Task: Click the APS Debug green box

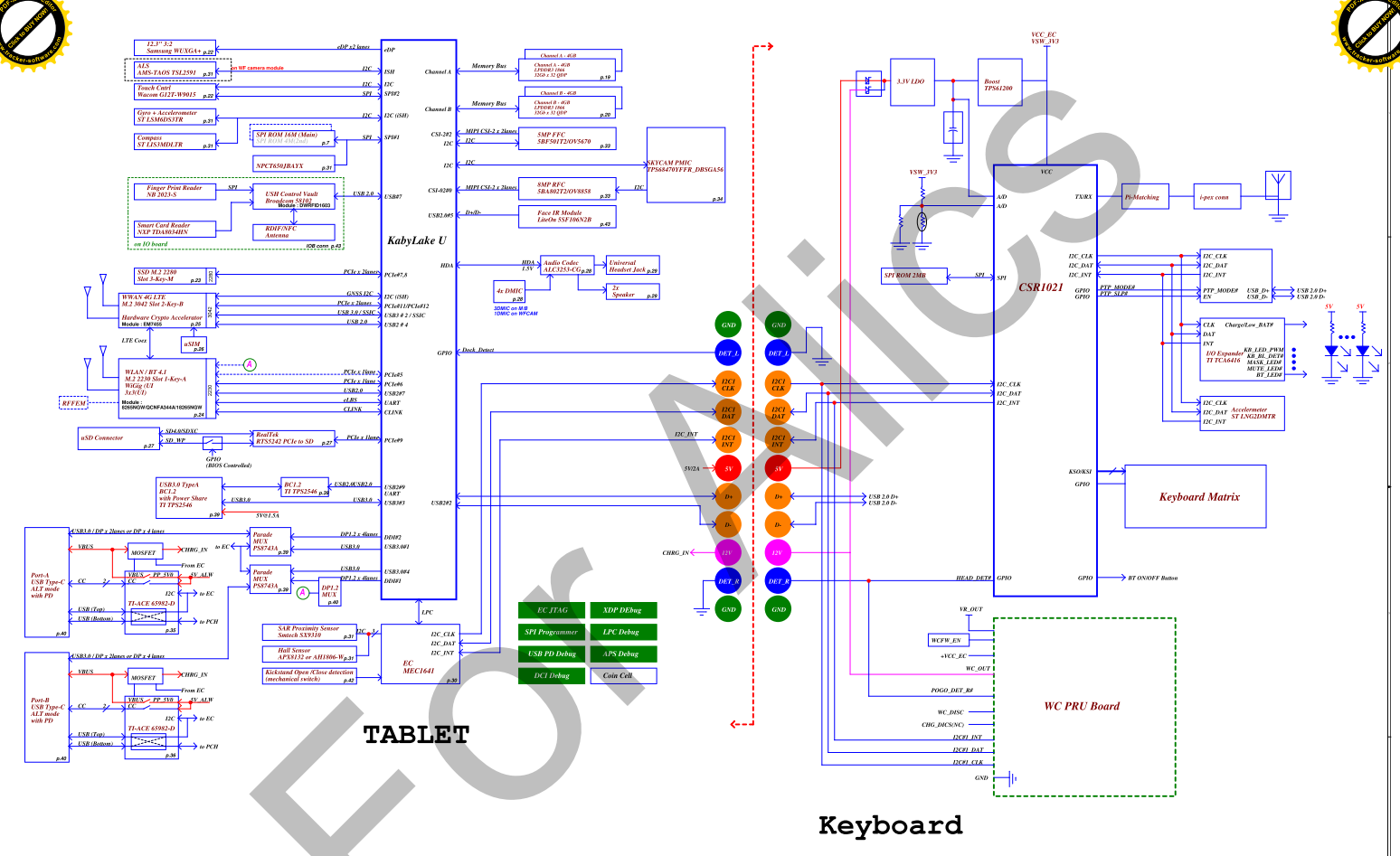Action: point(624,654)
